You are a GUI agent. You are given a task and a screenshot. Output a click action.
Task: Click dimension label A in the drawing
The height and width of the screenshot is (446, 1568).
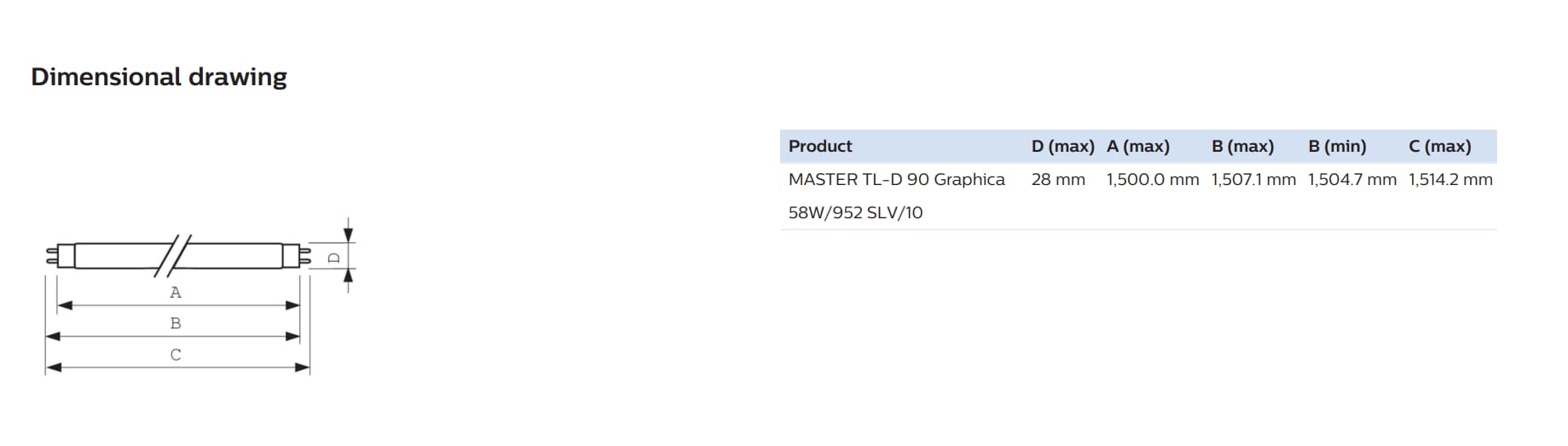tap(176, 293)
